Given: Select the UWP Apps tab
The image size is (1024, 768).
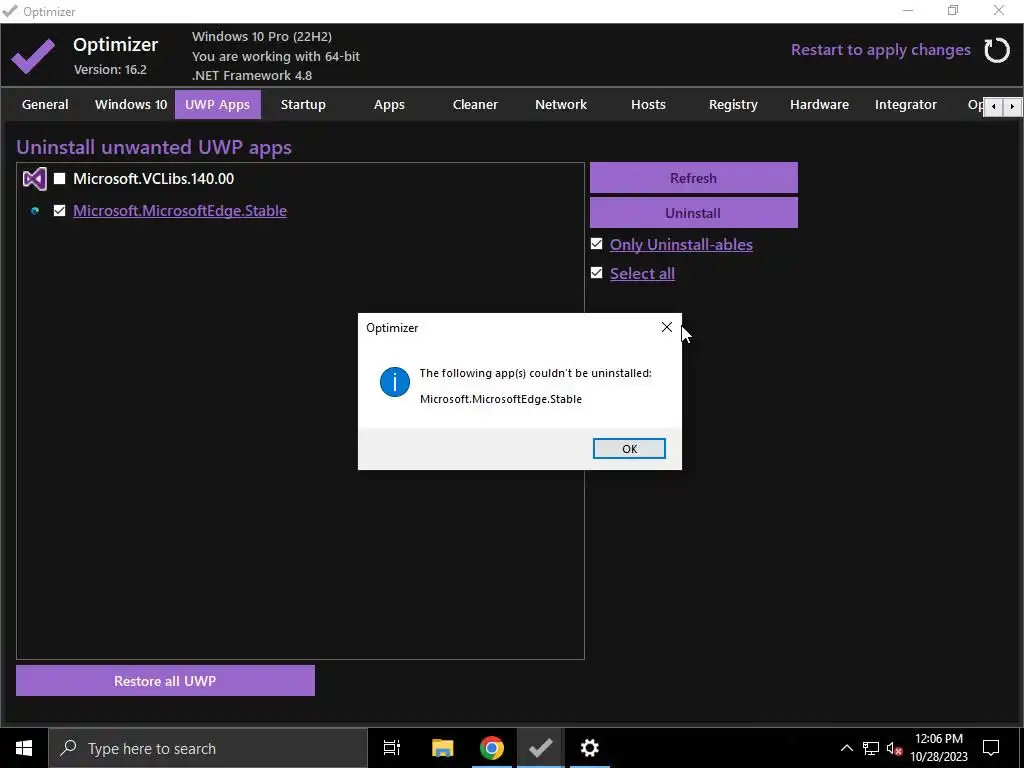Looking at the screenshot, I should [x=217, y=104].
